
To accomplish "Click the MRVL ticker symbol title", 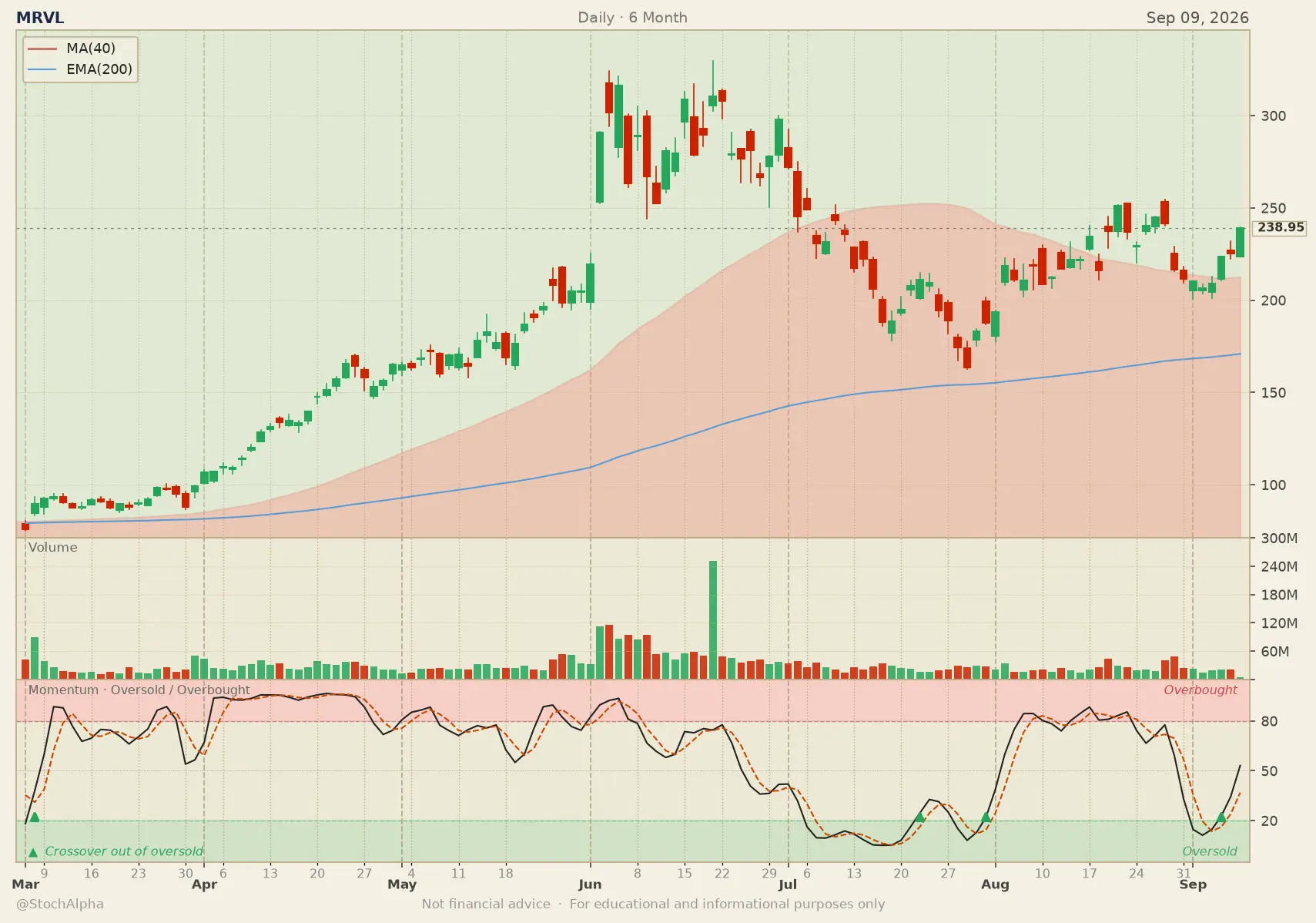I will point(40,18).
